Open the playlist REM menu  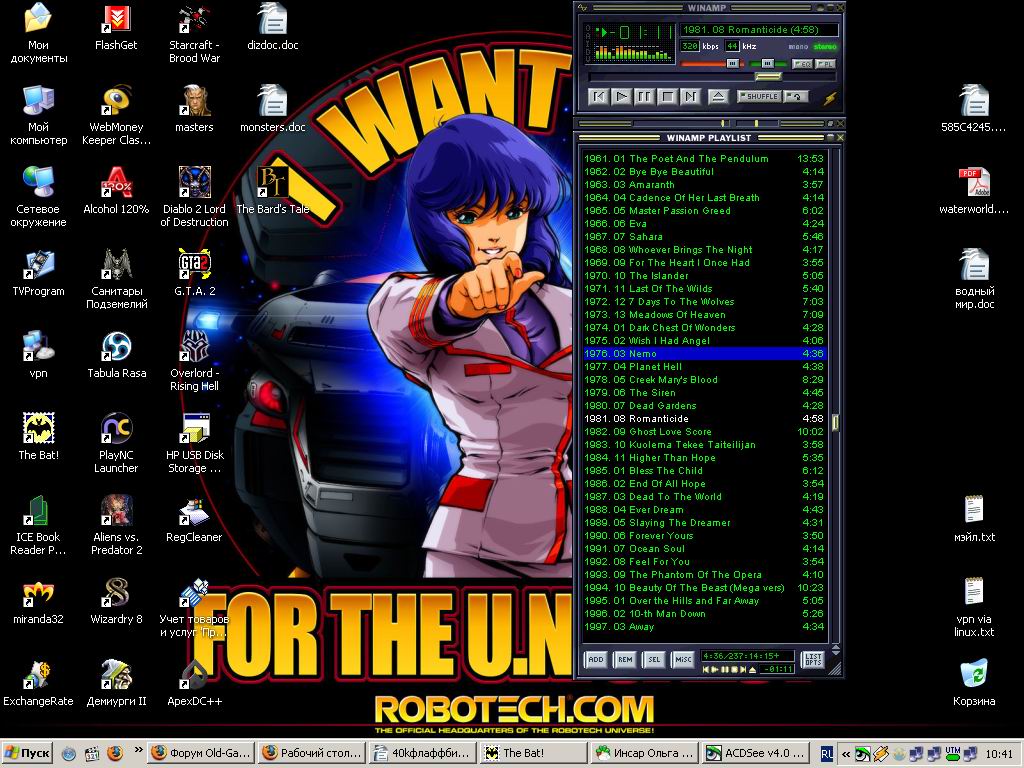pos(625,660)
